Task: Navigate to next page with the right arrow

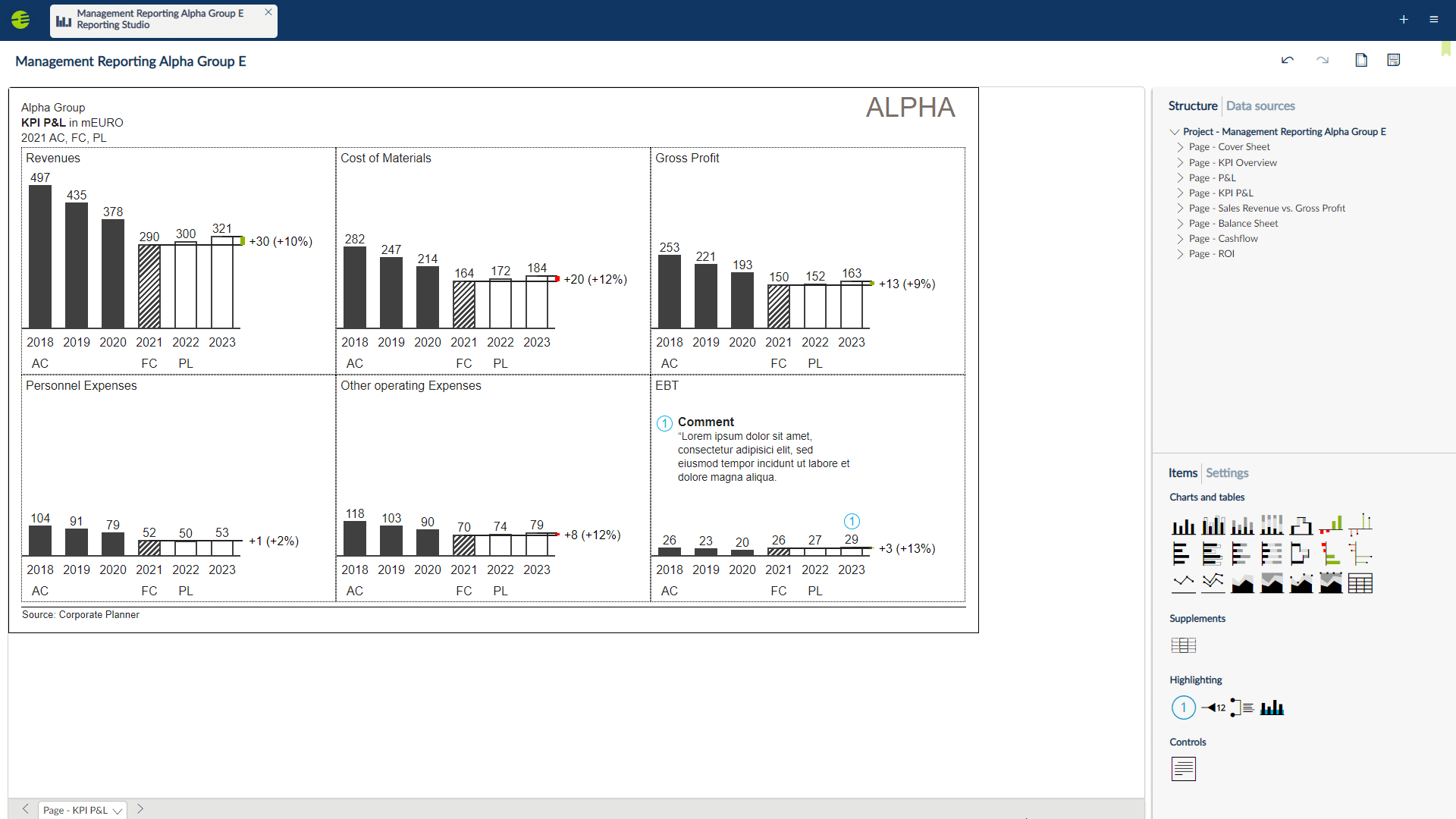Action: click(140, 809)
